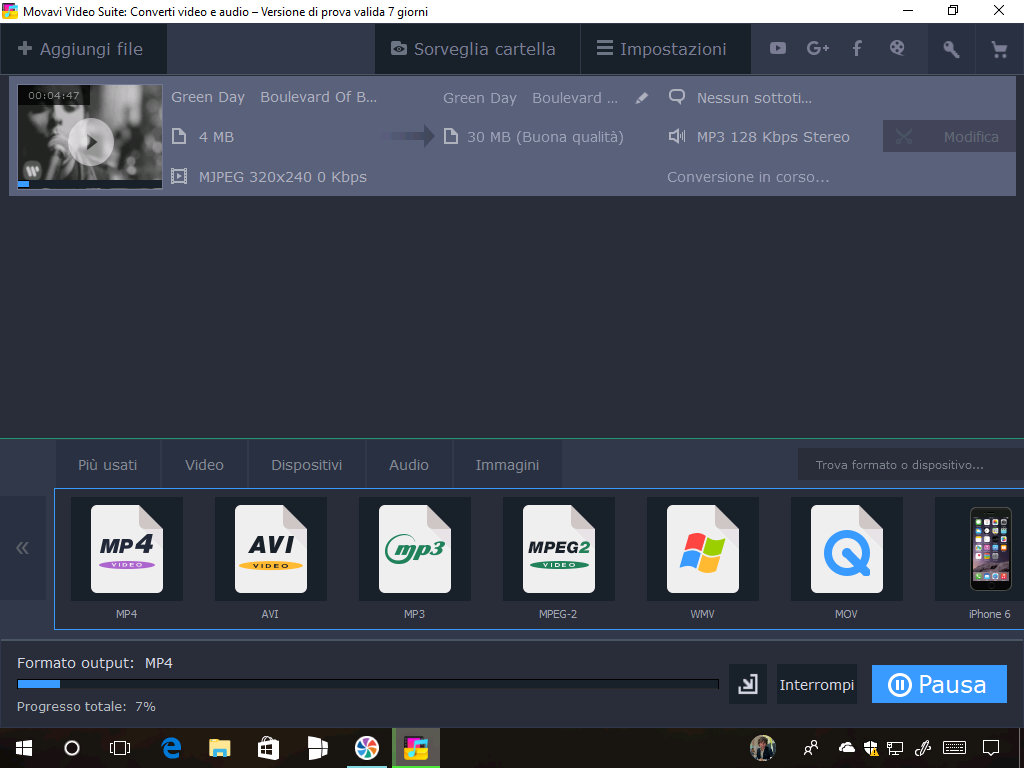This screenshot has height=768, width=1024.
Task: Open Microsoft Store from taskbar
Action: coord(268,748)
